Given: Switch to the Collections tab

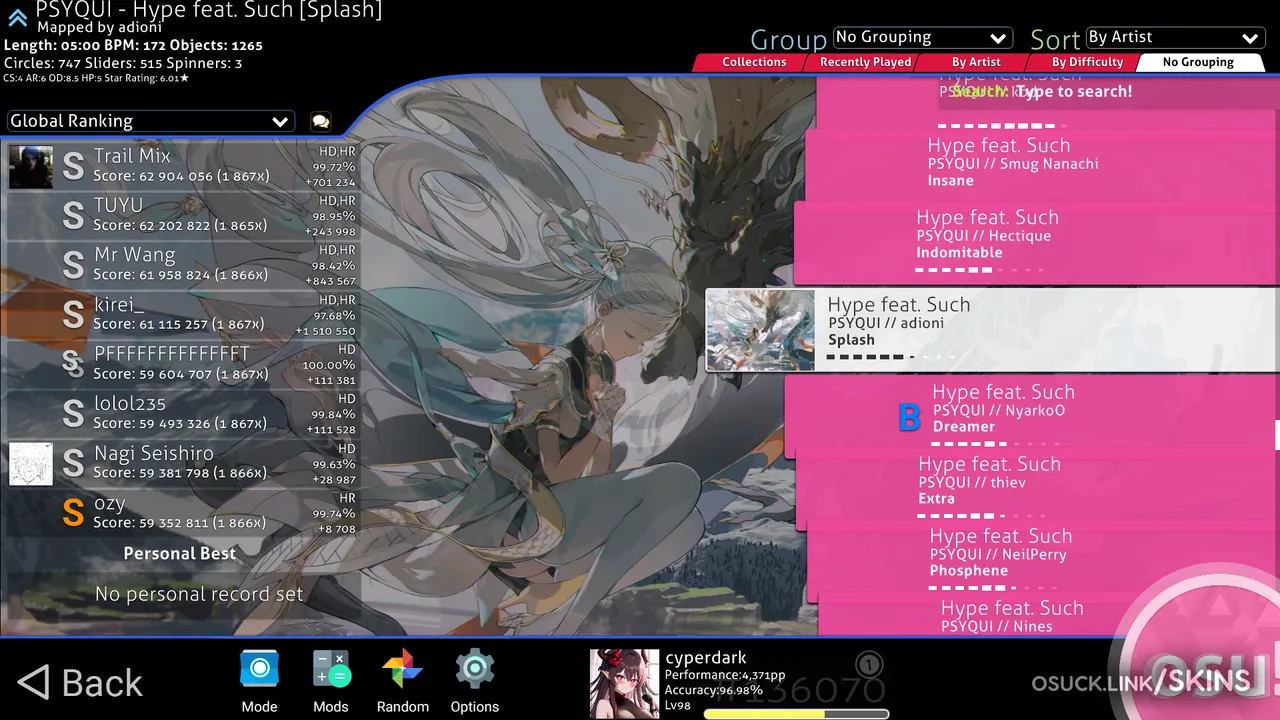Looking at the screenshot, I should pos(754,62).
